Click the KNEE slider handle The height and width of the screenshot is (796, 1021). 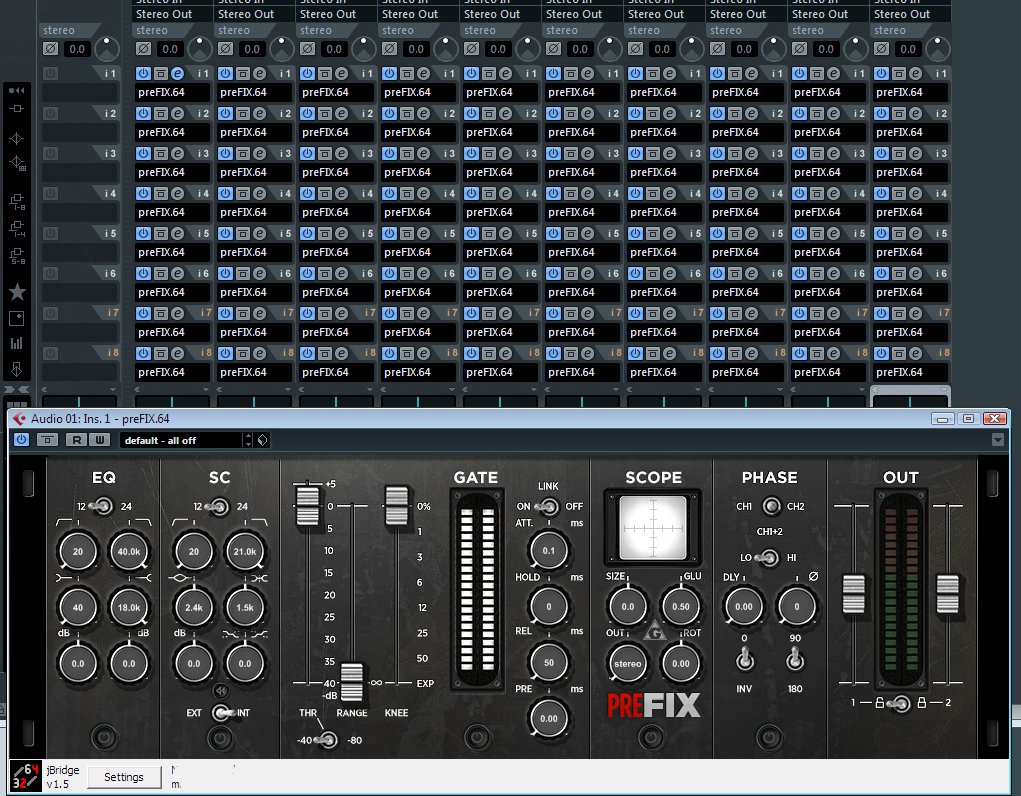click(397, 506)
